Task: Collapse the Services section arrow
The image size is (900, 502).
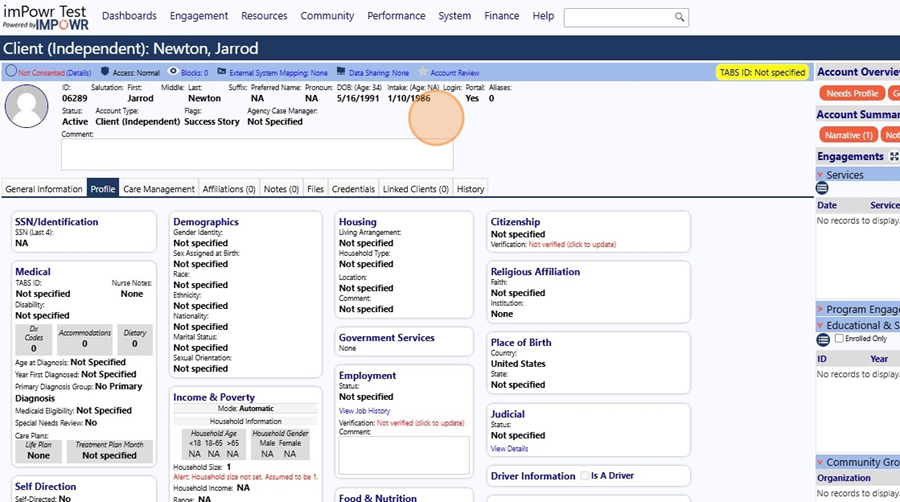Action: pyautogui.click(x=820, y=175)
